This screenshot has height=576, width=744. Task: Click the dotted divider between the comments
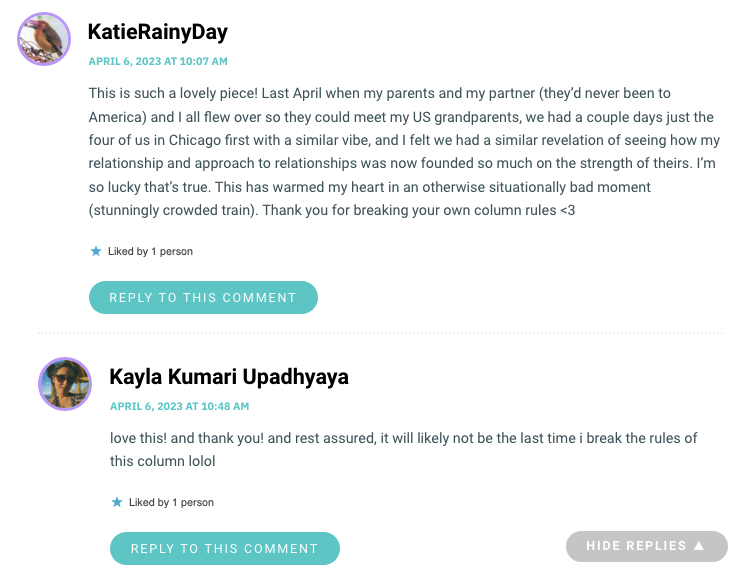[381, 333]
